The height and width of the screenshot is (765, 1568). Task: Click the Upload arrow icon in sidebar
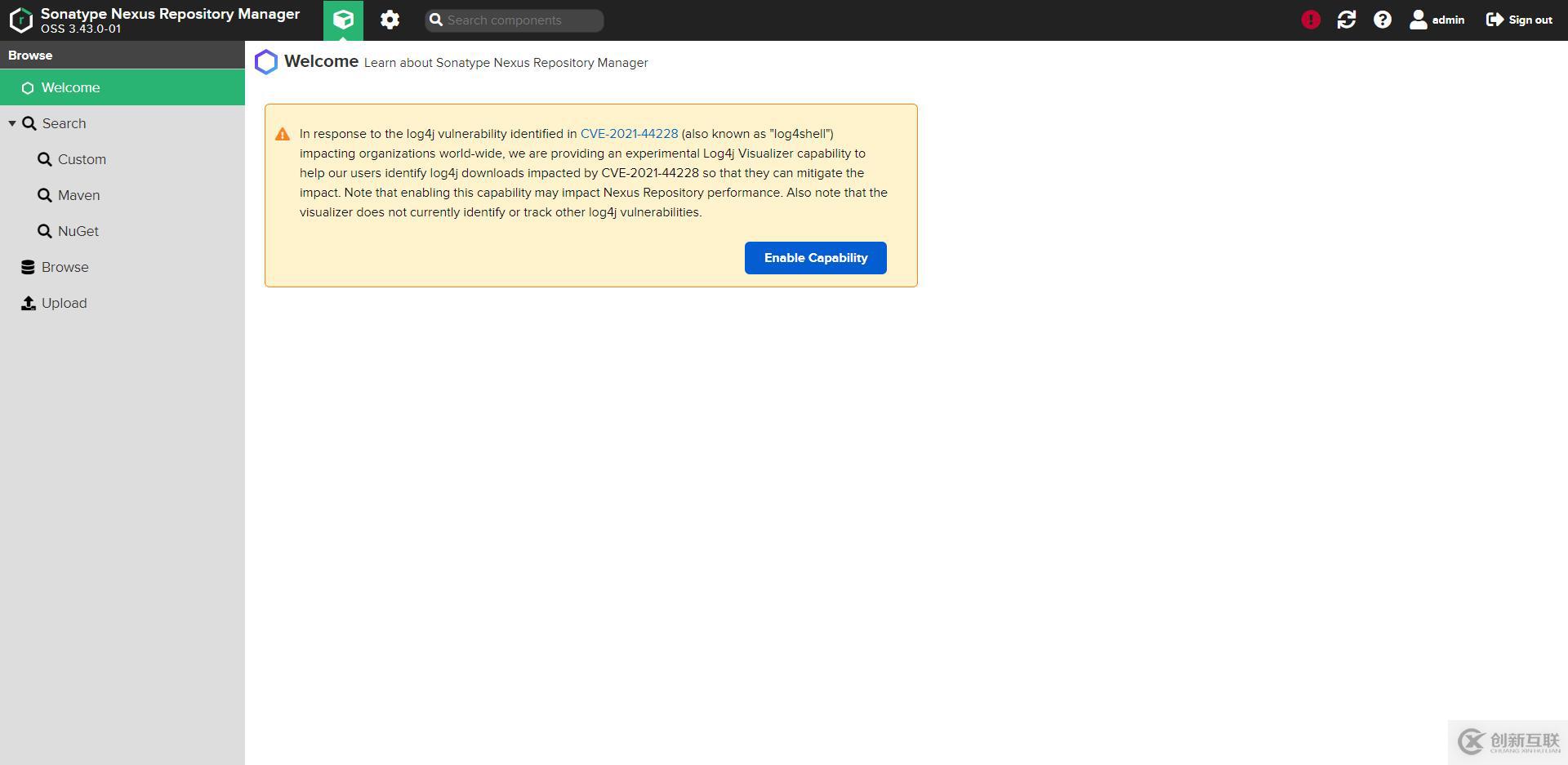pyautogui.click(x=28, y=303)
